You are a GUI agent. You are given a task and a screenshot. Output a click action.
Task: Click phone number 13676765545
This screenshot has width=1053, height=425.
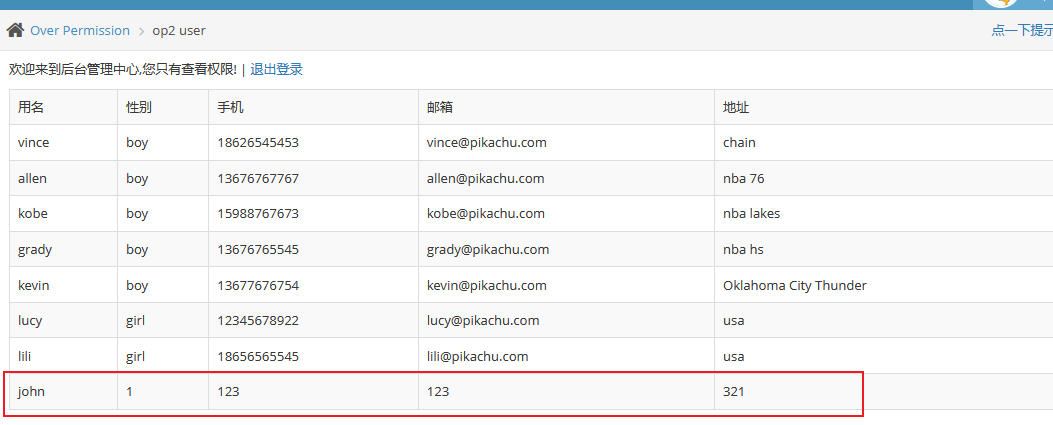tap(258, 250)
